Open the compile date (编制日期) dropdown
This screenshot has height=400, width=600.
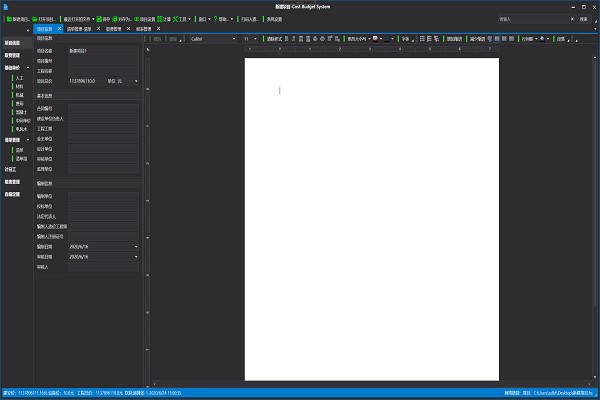[x=137, y=246]
